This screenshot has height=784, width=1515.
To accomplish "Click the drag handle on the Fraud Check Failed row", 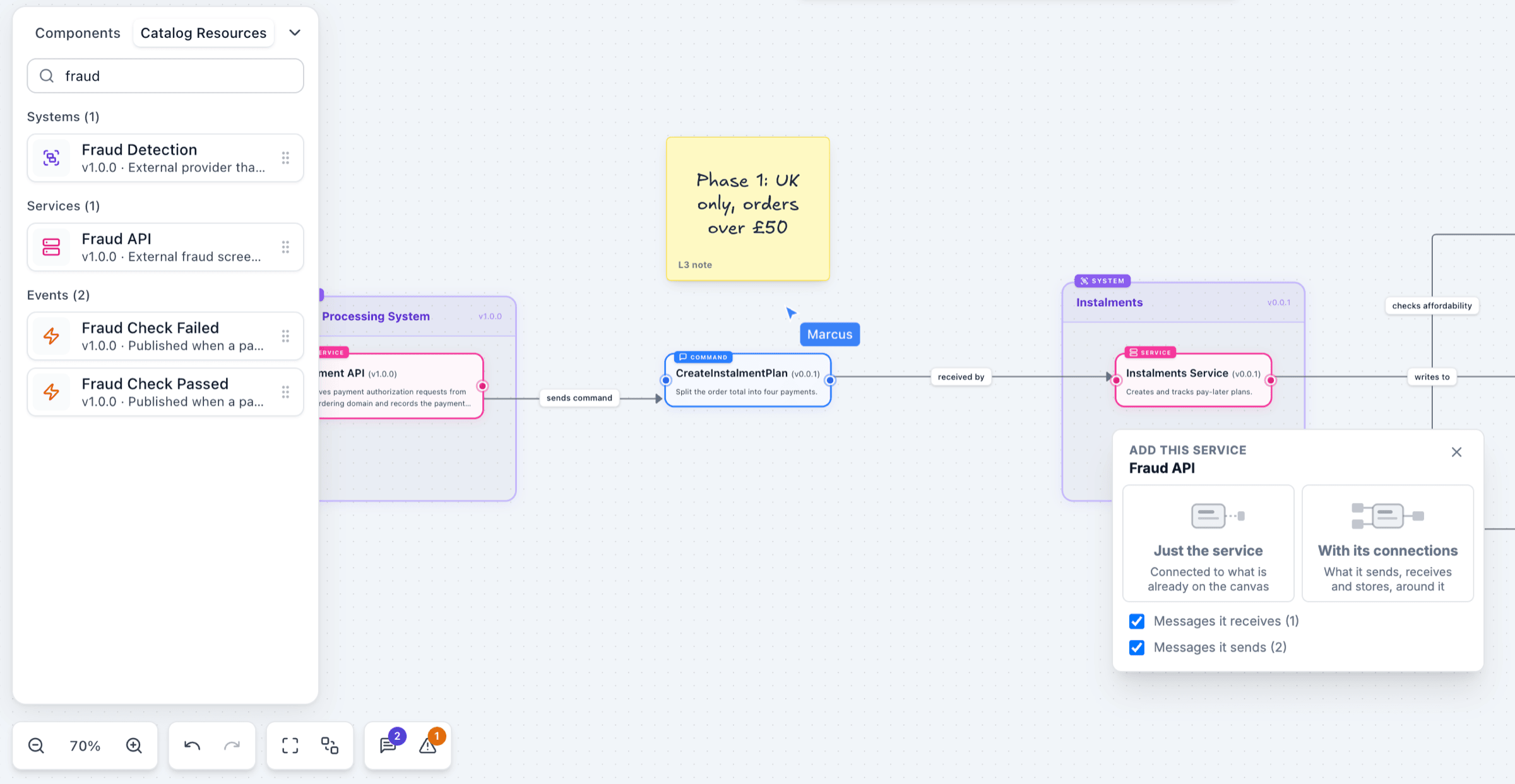I will click(x=285, y=336).
